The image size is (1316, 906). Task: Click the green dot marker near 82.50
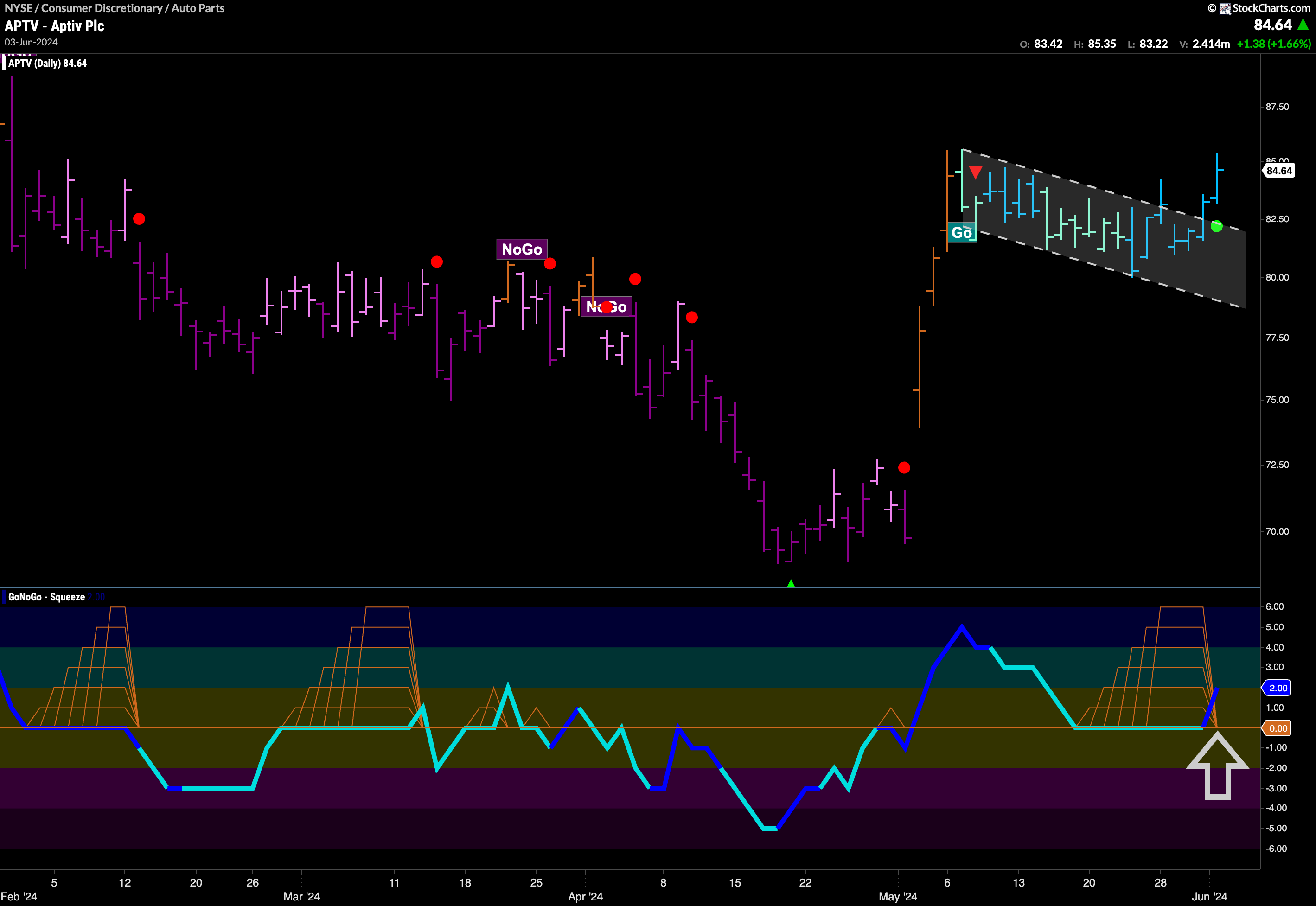1216,226
